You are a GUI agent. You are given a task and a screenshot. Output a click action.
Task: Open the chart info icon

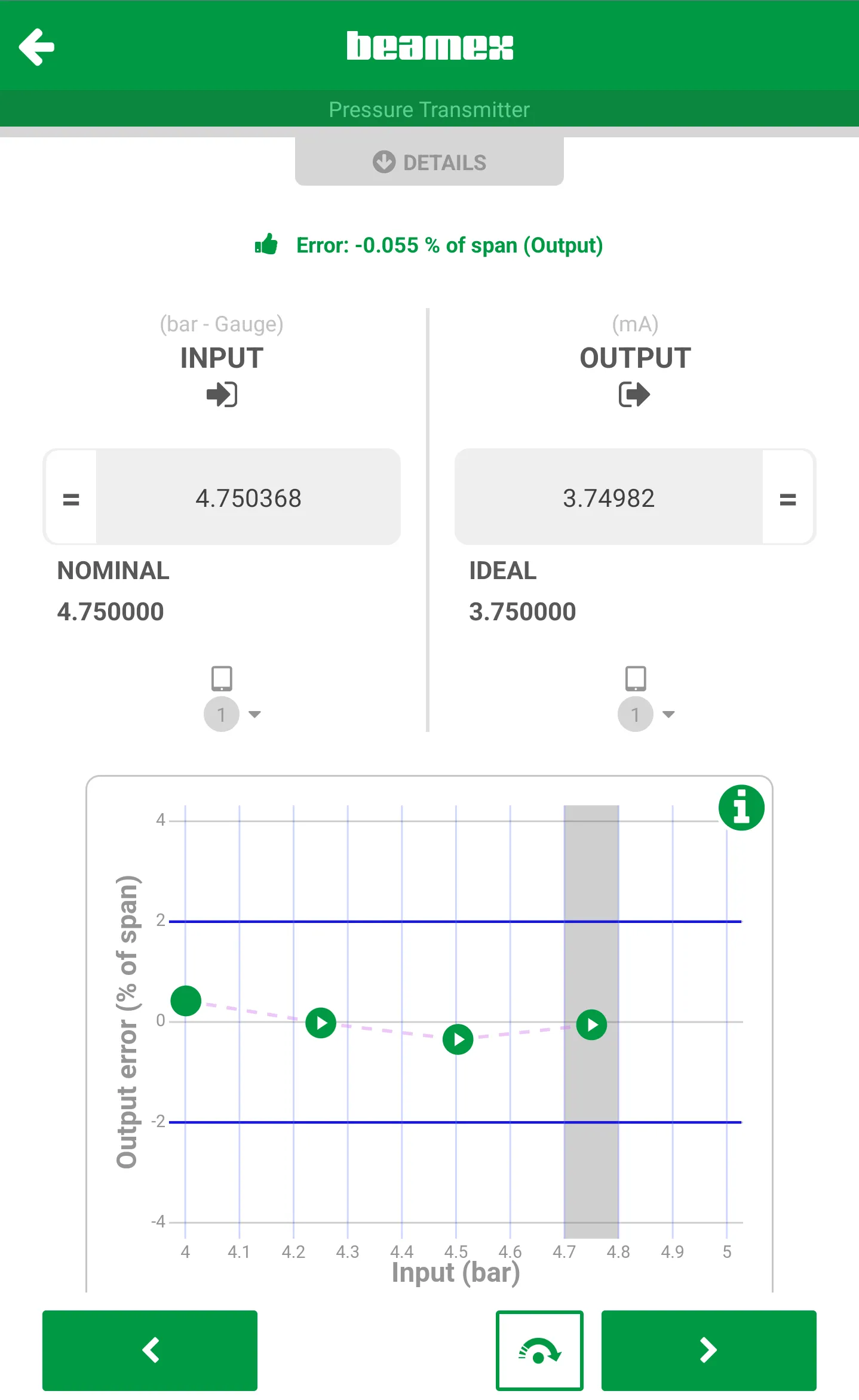pos(740,807)
